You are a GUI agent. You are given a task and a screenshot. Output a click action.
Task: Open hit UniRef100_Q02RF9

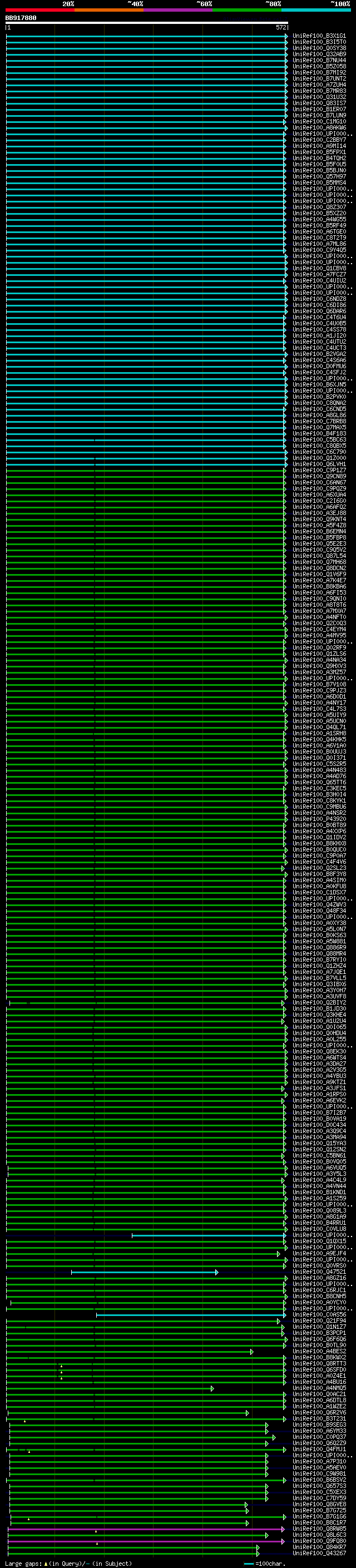click(319, 647)
